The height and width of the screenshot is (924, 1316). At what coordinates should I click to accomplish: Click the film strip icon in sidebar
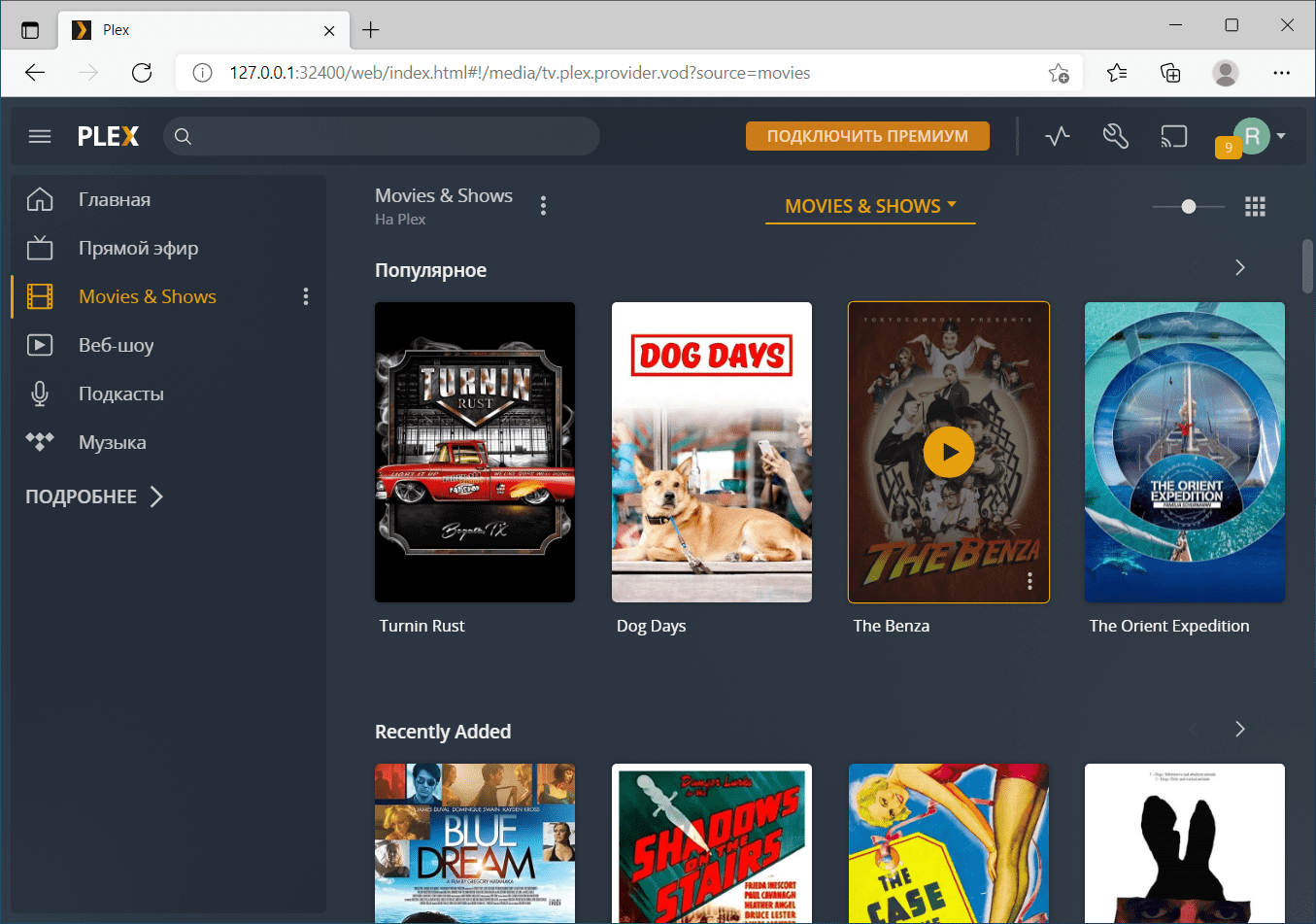[40, 296]
